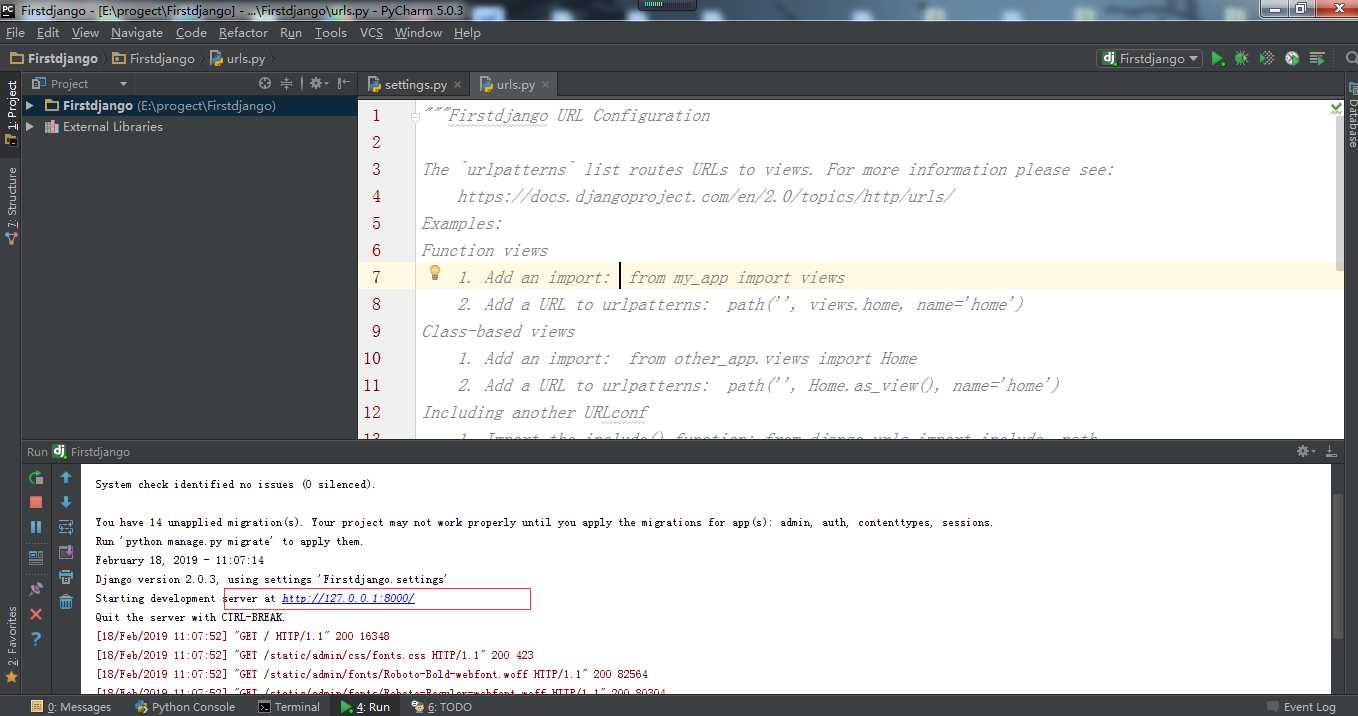Toggle the 2: Favorites side tab
Screen dimensions: 1358x716
pos(11,644)
